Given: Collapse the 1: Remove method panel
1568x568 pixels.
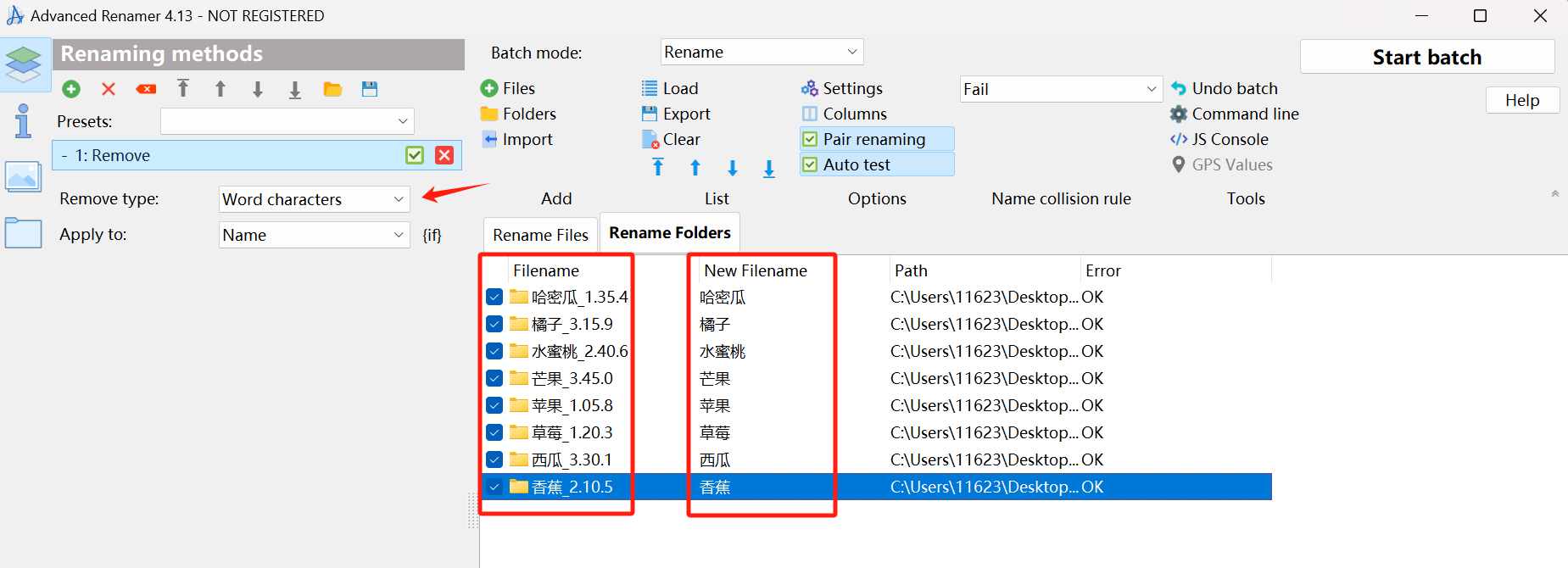Looking at the screenshot, I should [x=64, y=155].
